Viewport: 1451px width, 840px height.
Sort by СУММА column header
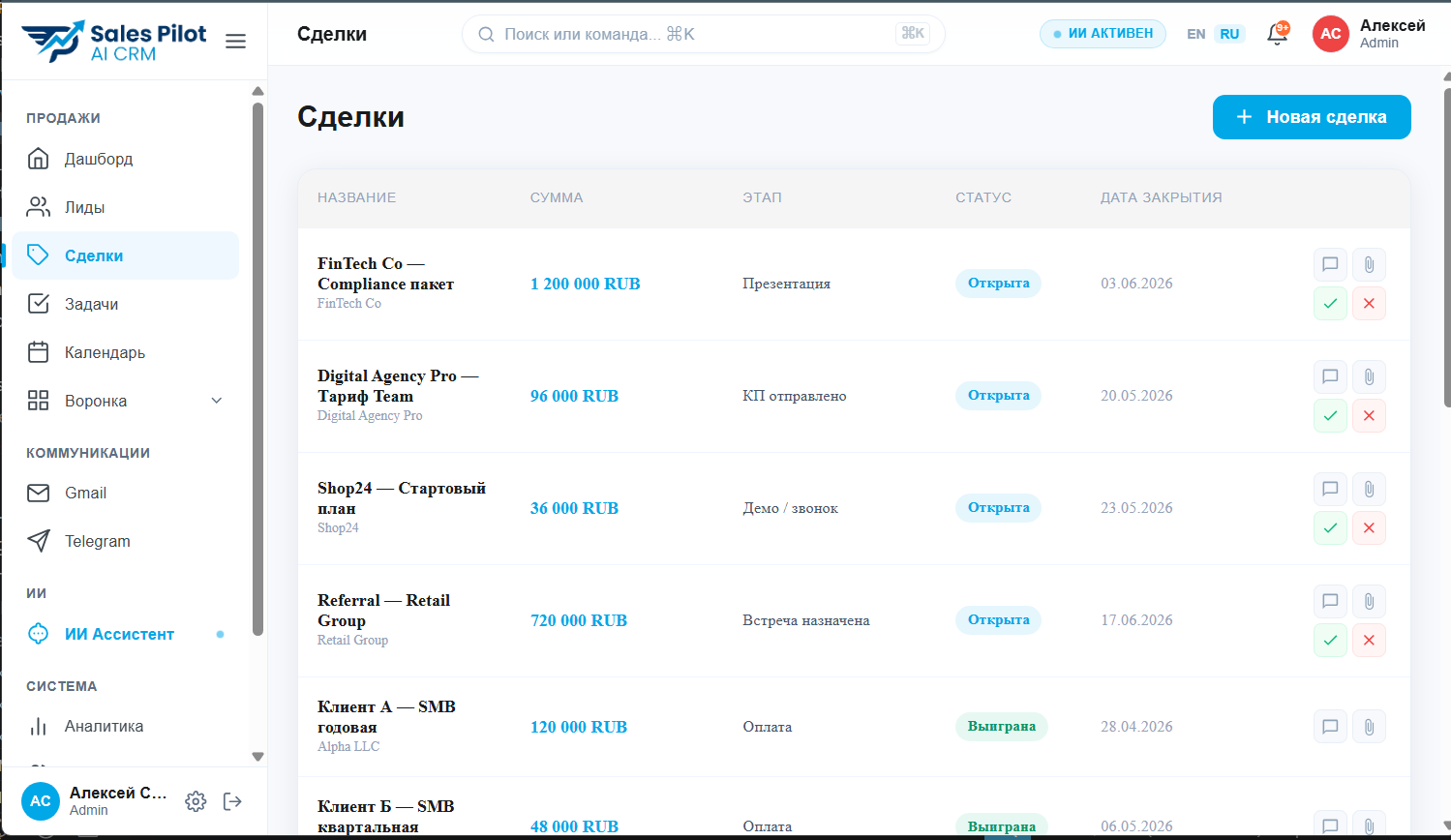pos(557,197)
